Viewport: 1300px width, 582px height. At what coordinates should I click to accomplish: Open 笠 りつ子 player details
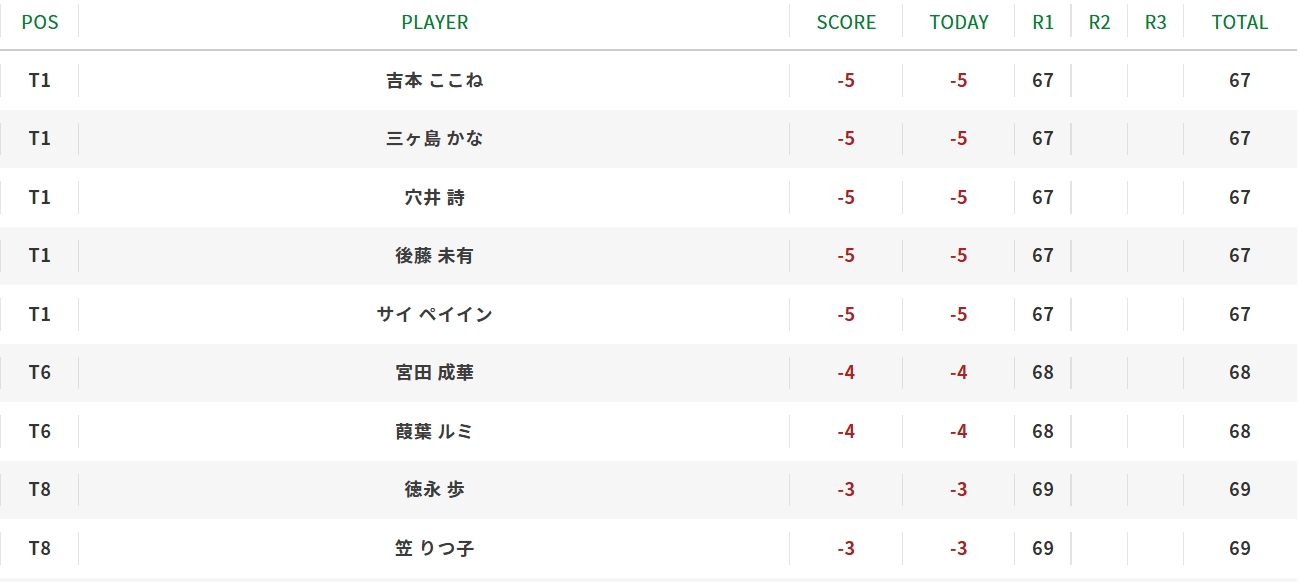[x=434, y=548]
